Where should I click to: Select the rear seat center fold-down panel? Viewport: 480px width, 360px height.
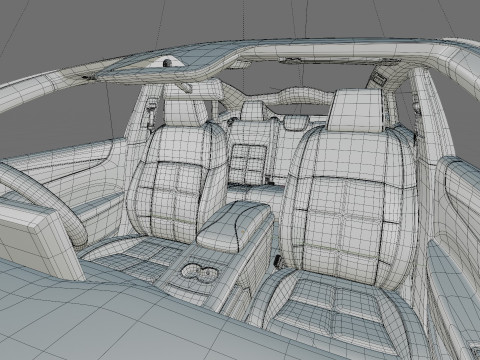pyautogui.click(x=248, y=164)
